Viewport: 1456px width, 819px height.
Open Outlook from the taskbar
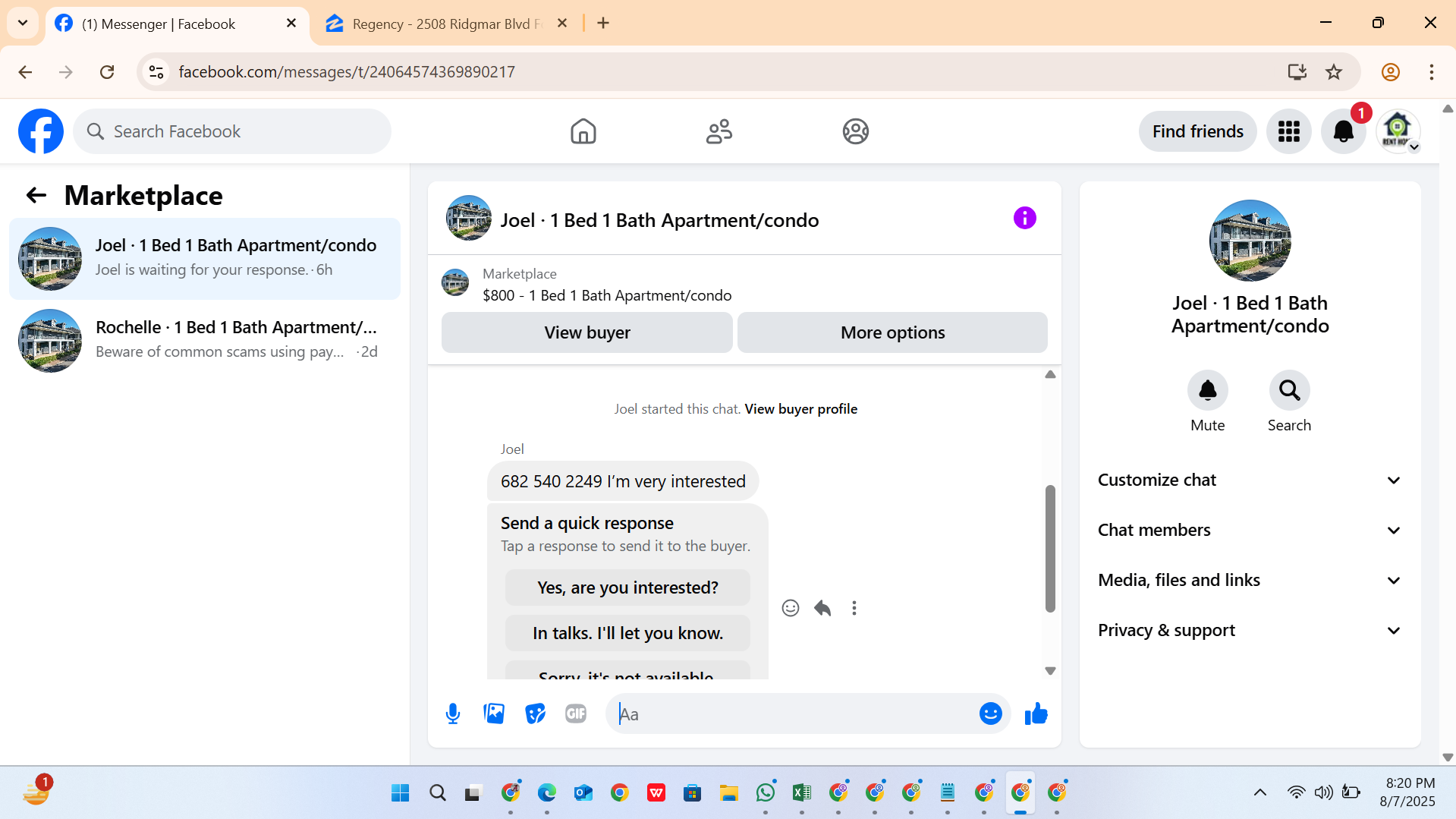click(583, 792)
